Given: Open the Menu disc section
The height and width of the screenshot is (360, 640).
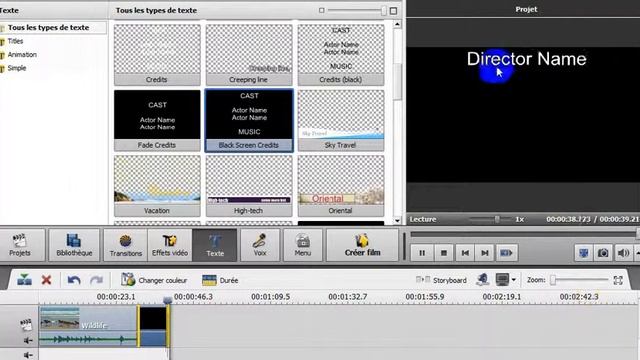Looking at the screenshot, I should (x=302, y=245).
